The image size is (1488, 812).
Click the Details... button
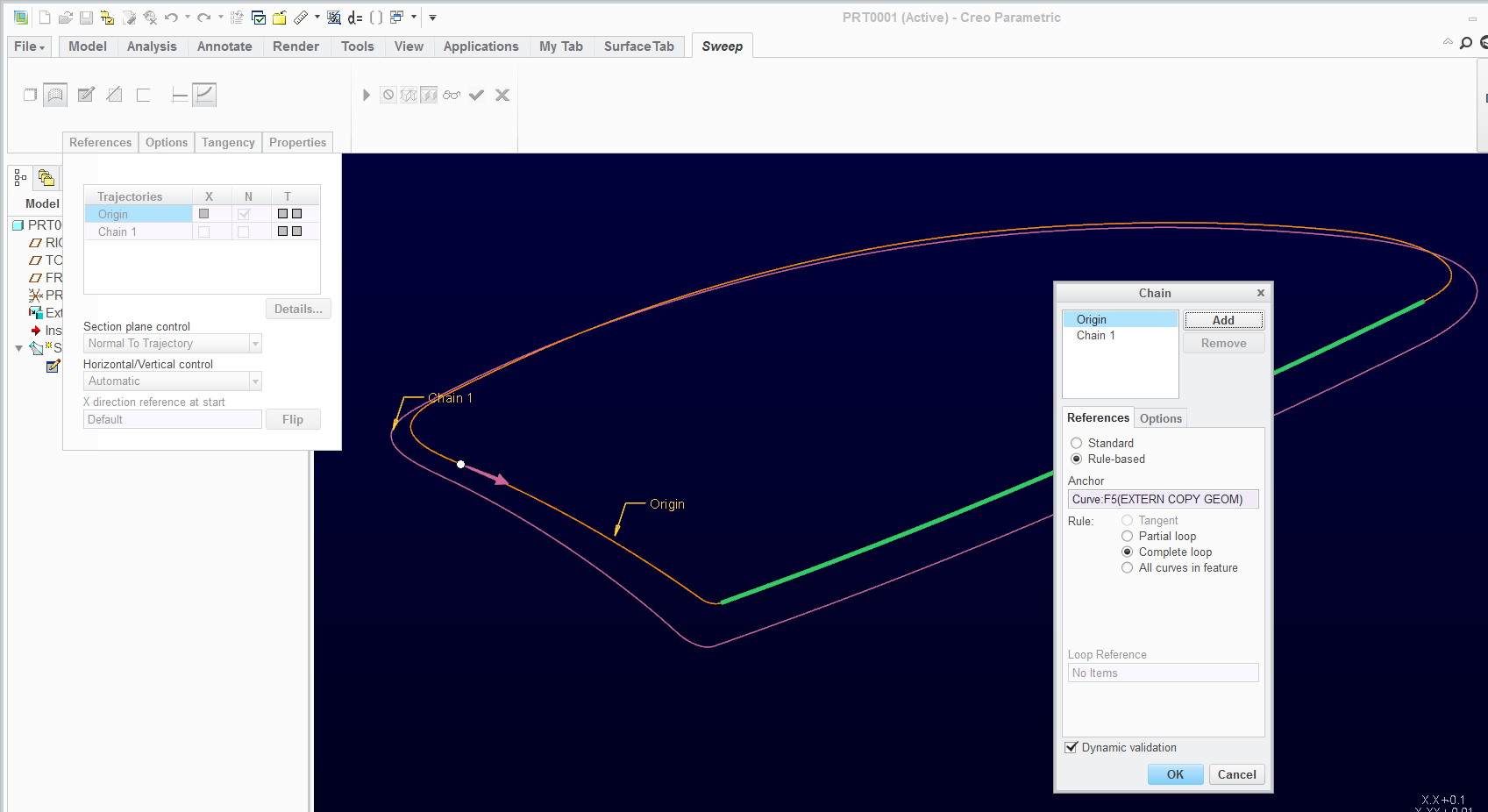point(298,309)
